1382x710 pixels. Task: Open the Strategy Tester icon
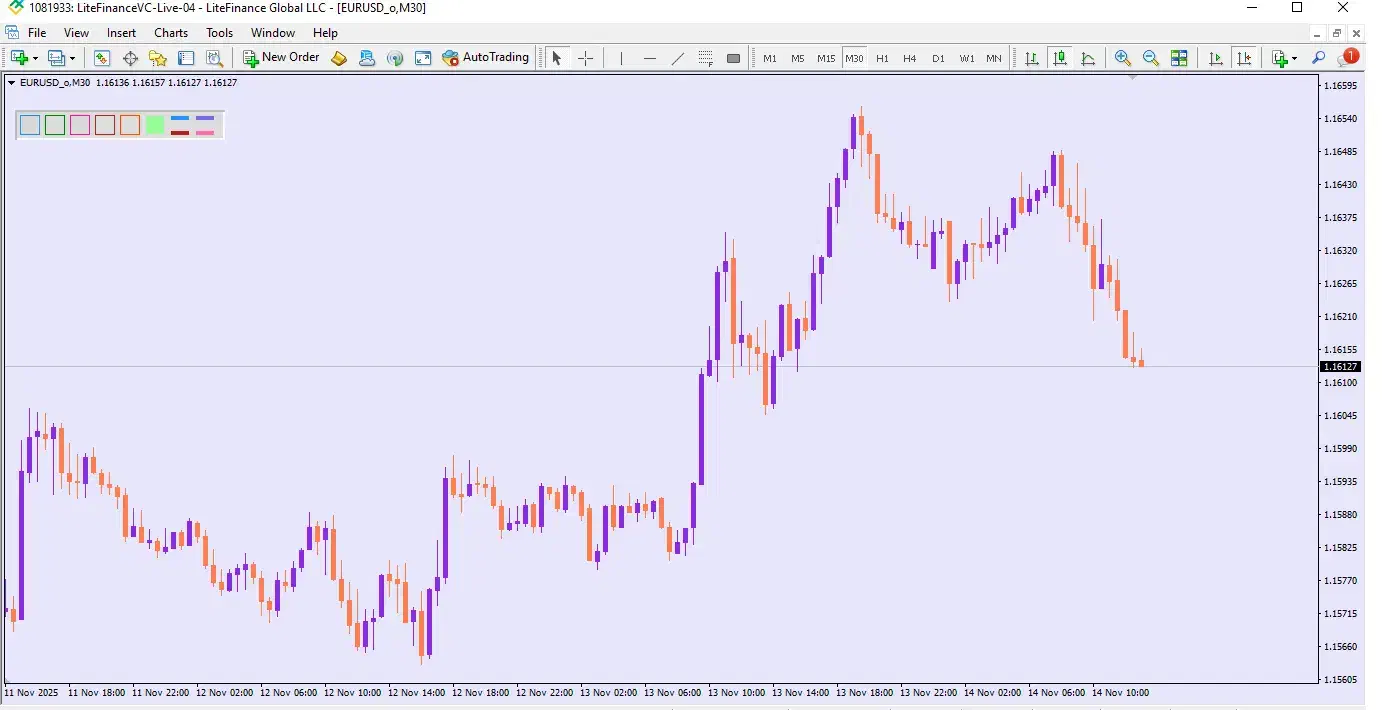[214, 58]
